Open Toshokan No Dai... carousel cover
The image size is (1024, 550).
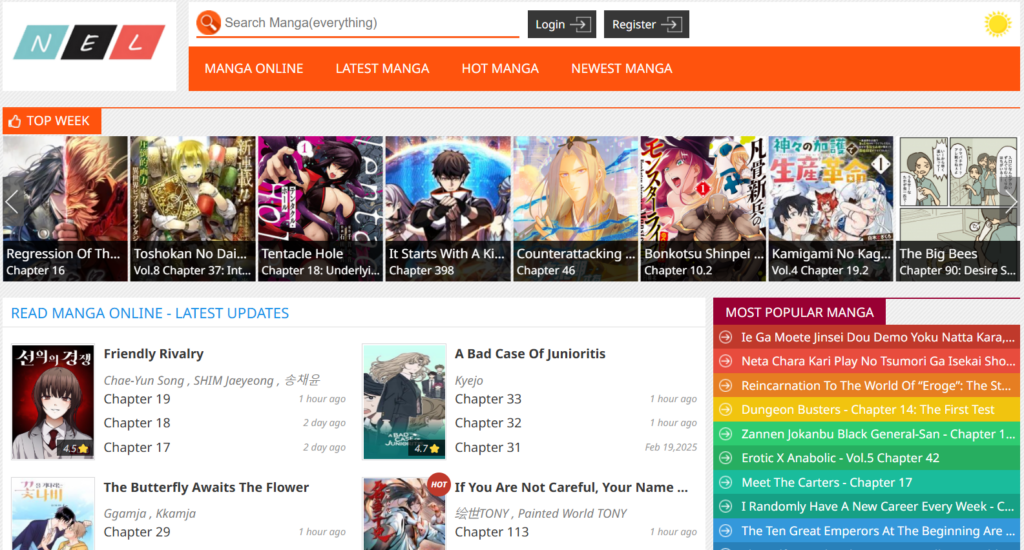click(193, 208)
